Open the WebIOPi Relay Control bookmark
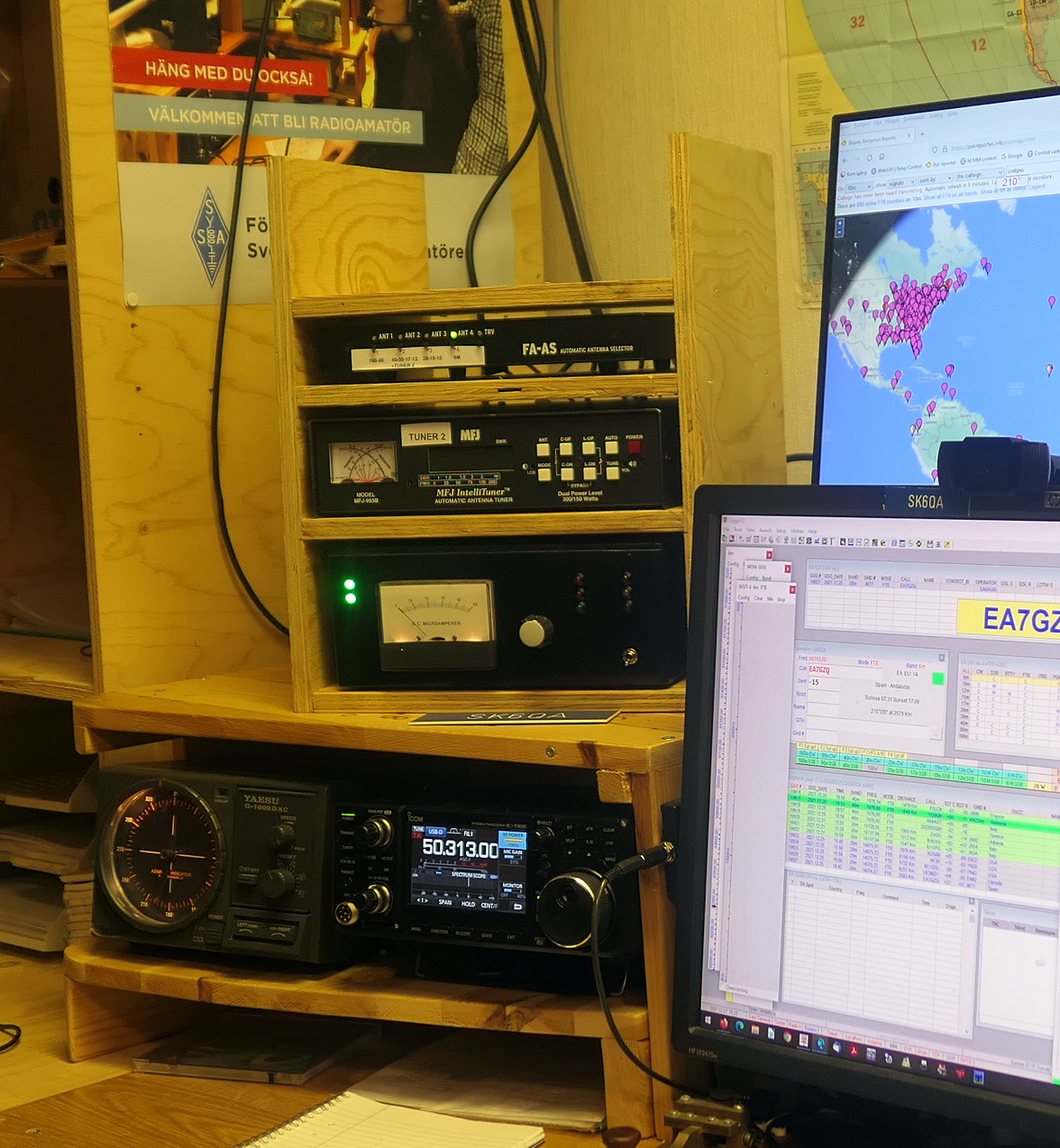 click(897, 169)
